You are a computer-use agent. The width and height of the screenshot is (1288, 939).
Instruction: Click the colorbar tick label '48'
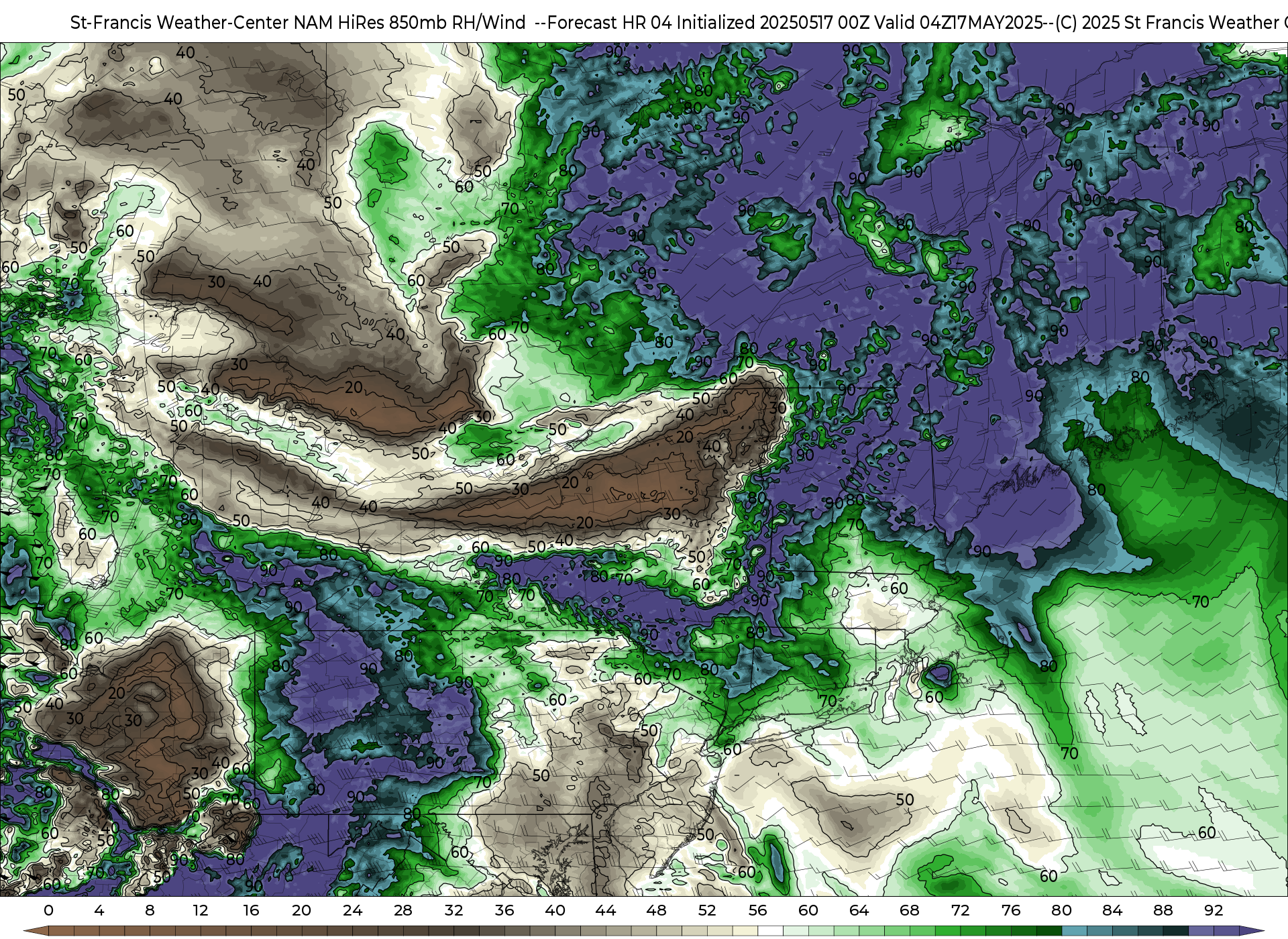pos(656,911)
